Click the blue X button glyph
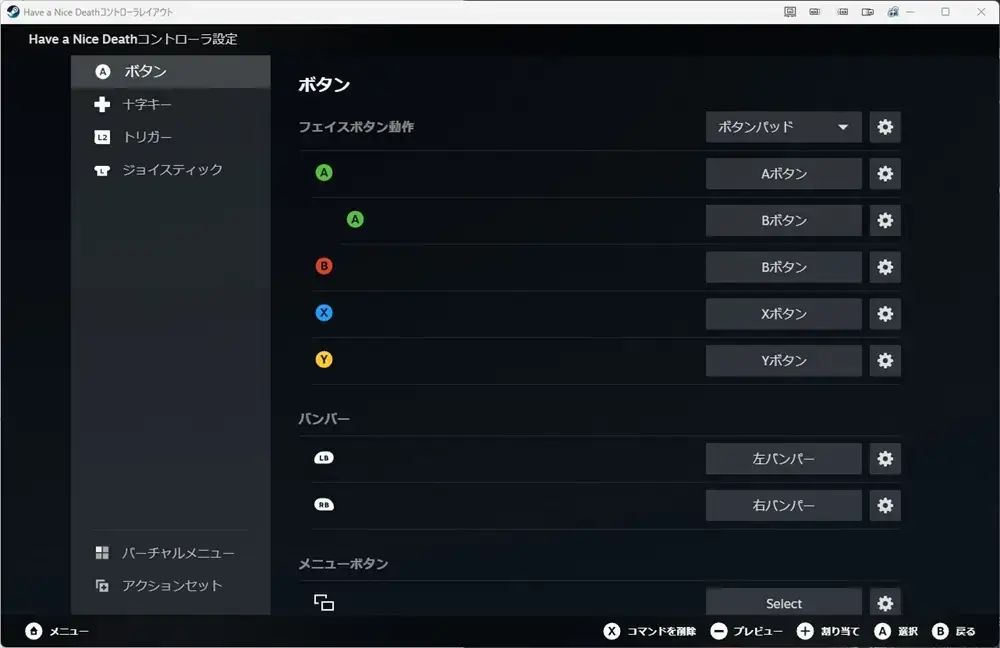The image size is (1000, 648). click(x=324, y=313)
